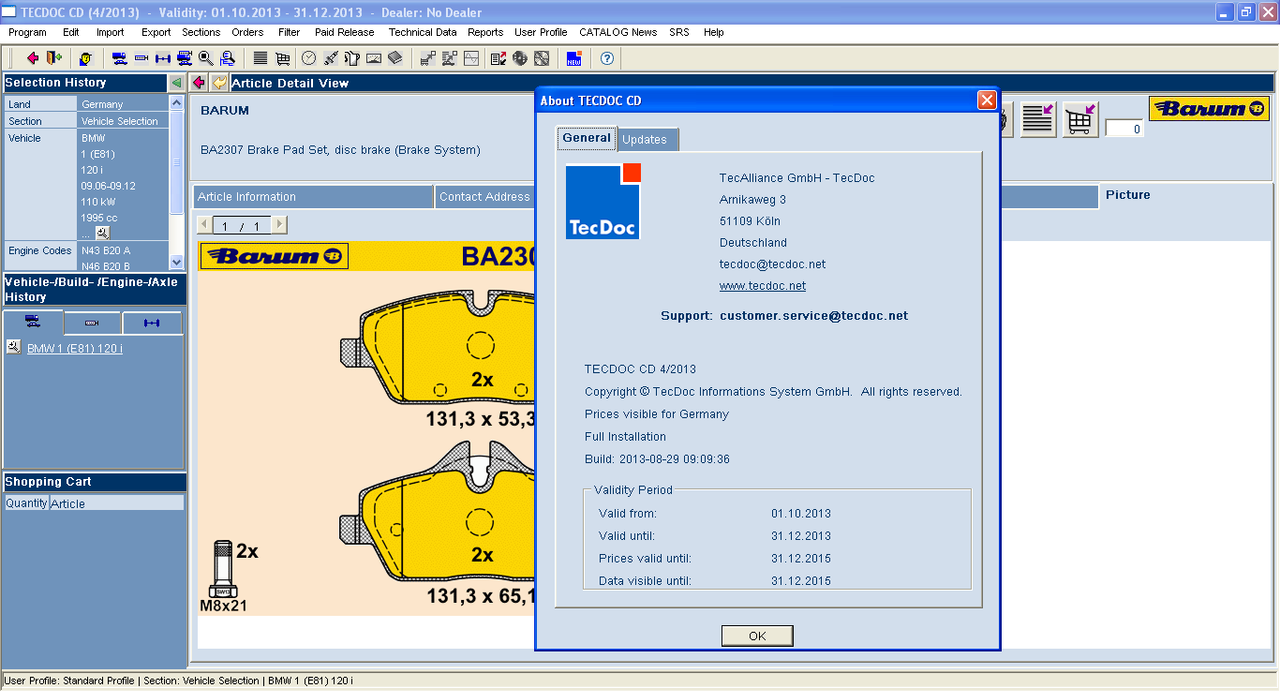Open the Contact Address tab
Image resolution: width=1280 pixels, height=692 pixels.
click(485, 196)
